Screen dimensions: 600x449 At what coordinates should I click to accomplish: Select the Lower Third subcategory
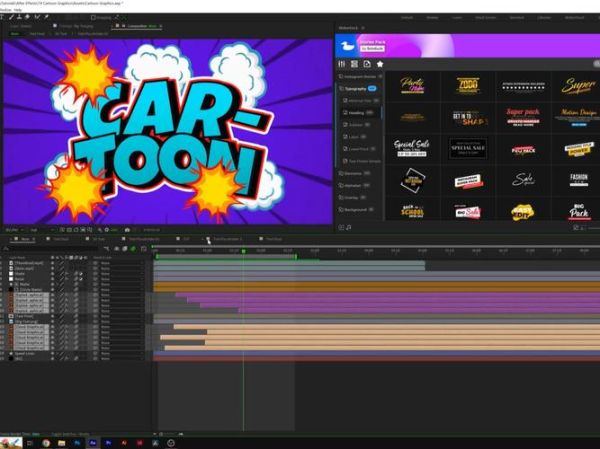click(x=357, y=149)
